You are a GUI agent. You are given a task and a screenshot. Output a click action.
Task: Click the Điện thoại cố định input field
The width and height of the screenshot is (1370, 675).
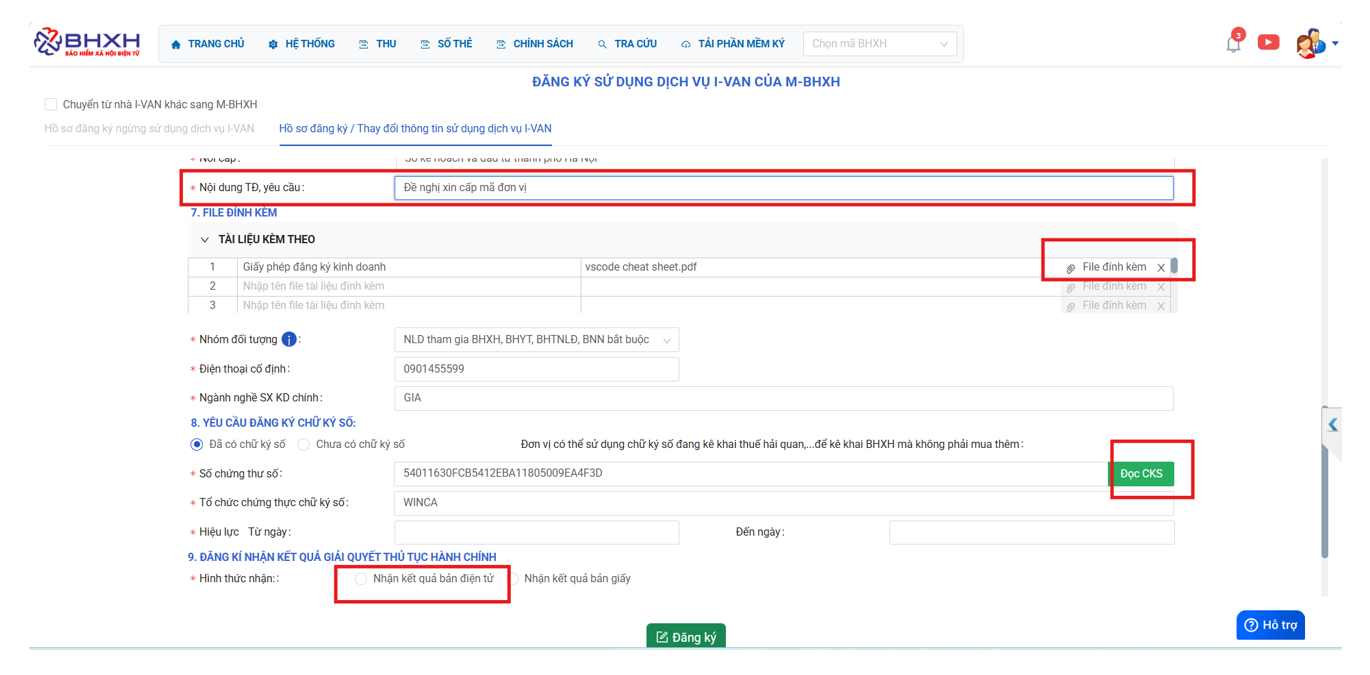[536, 369]
